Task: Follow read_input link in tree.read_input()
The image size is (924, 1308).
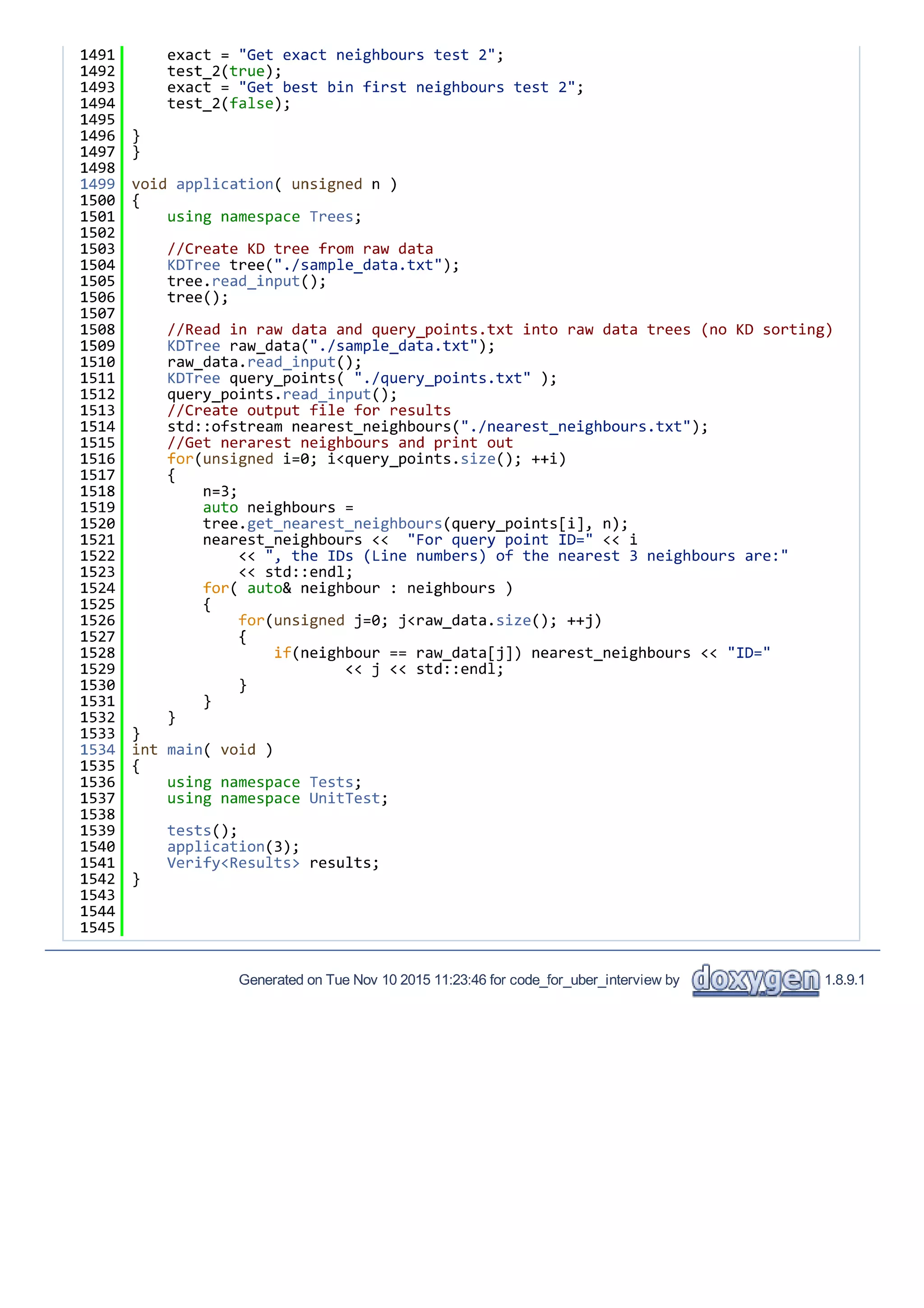Action: (x=256, y=282)
